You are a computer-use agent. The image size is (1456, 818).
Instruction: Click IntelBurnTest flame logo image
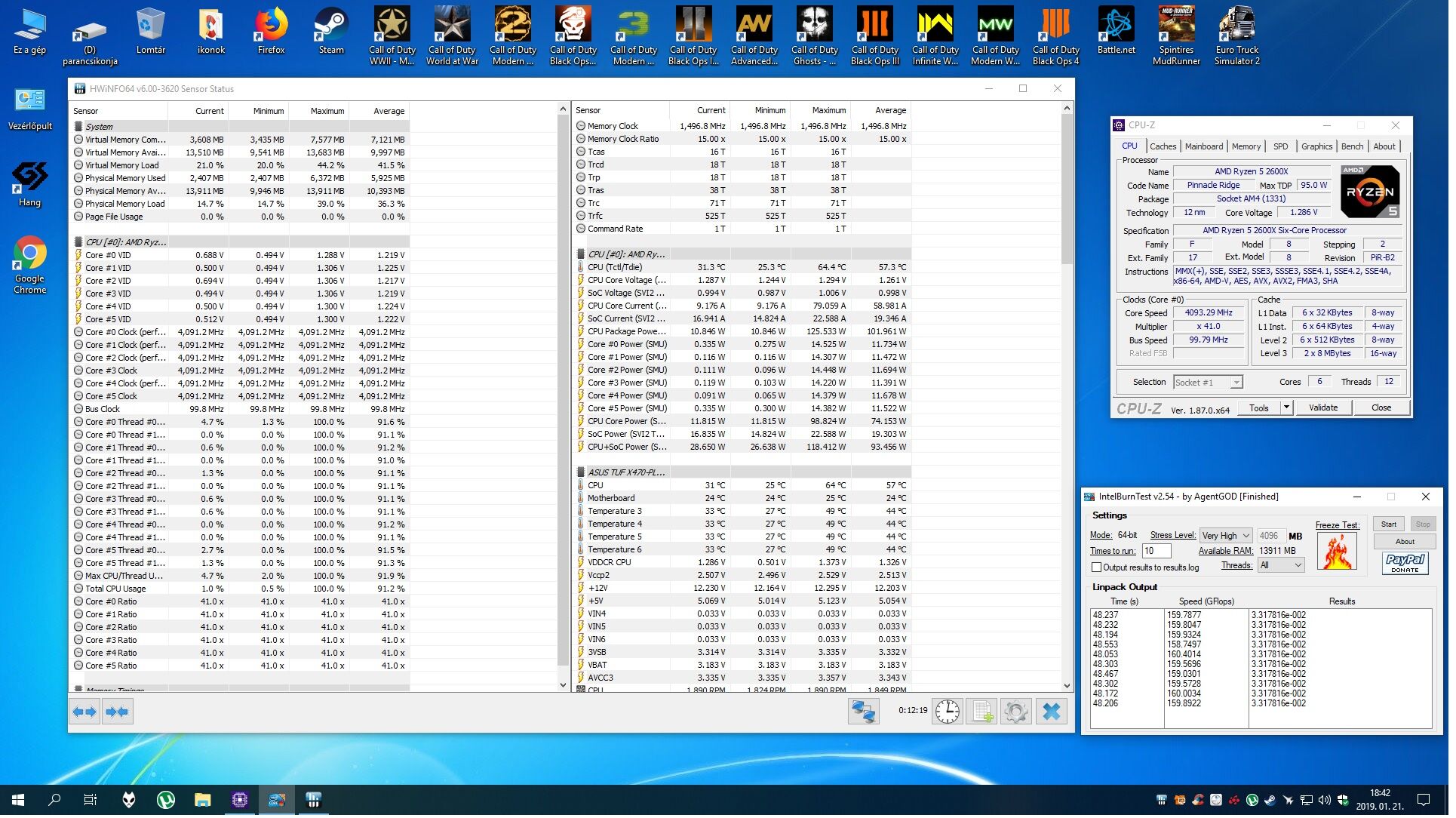pyautogui.click(x=1344, y=554)
